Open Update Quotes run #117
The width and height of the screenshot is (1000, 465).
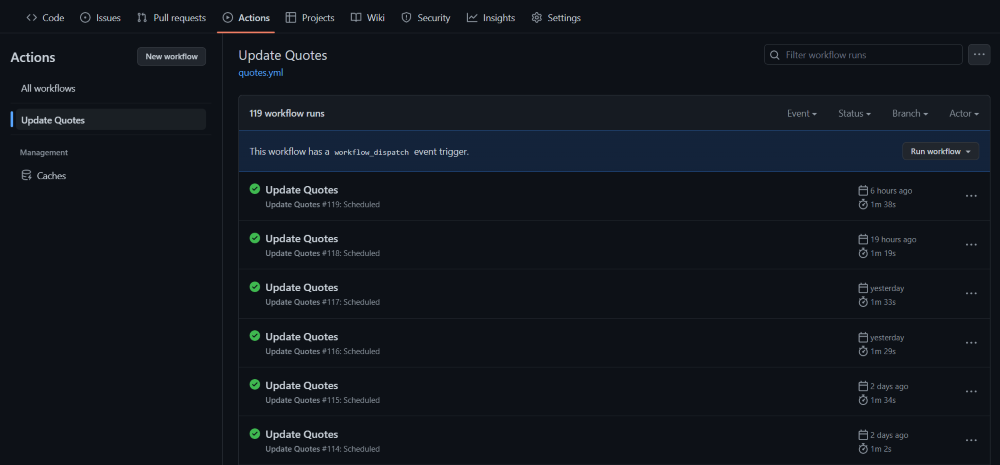click(302, 288)
